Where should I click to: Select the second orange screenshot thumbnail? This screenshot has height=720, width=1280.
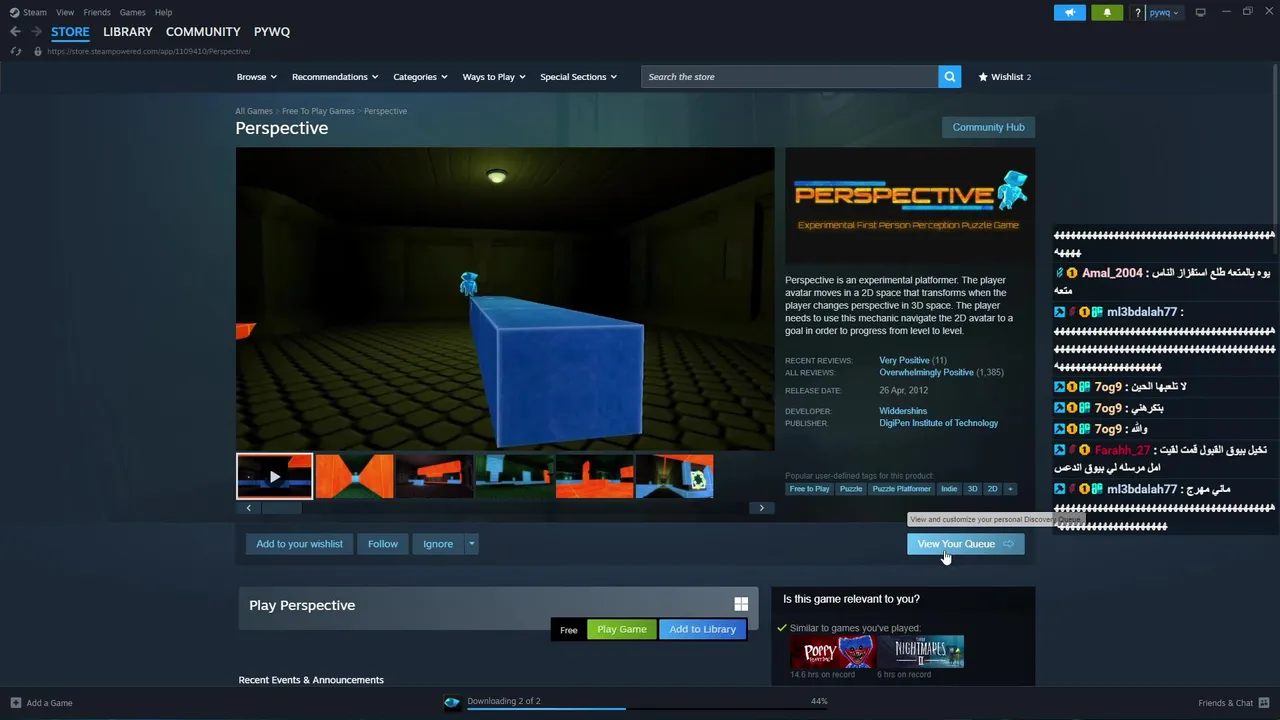click(x=435, y=476)
